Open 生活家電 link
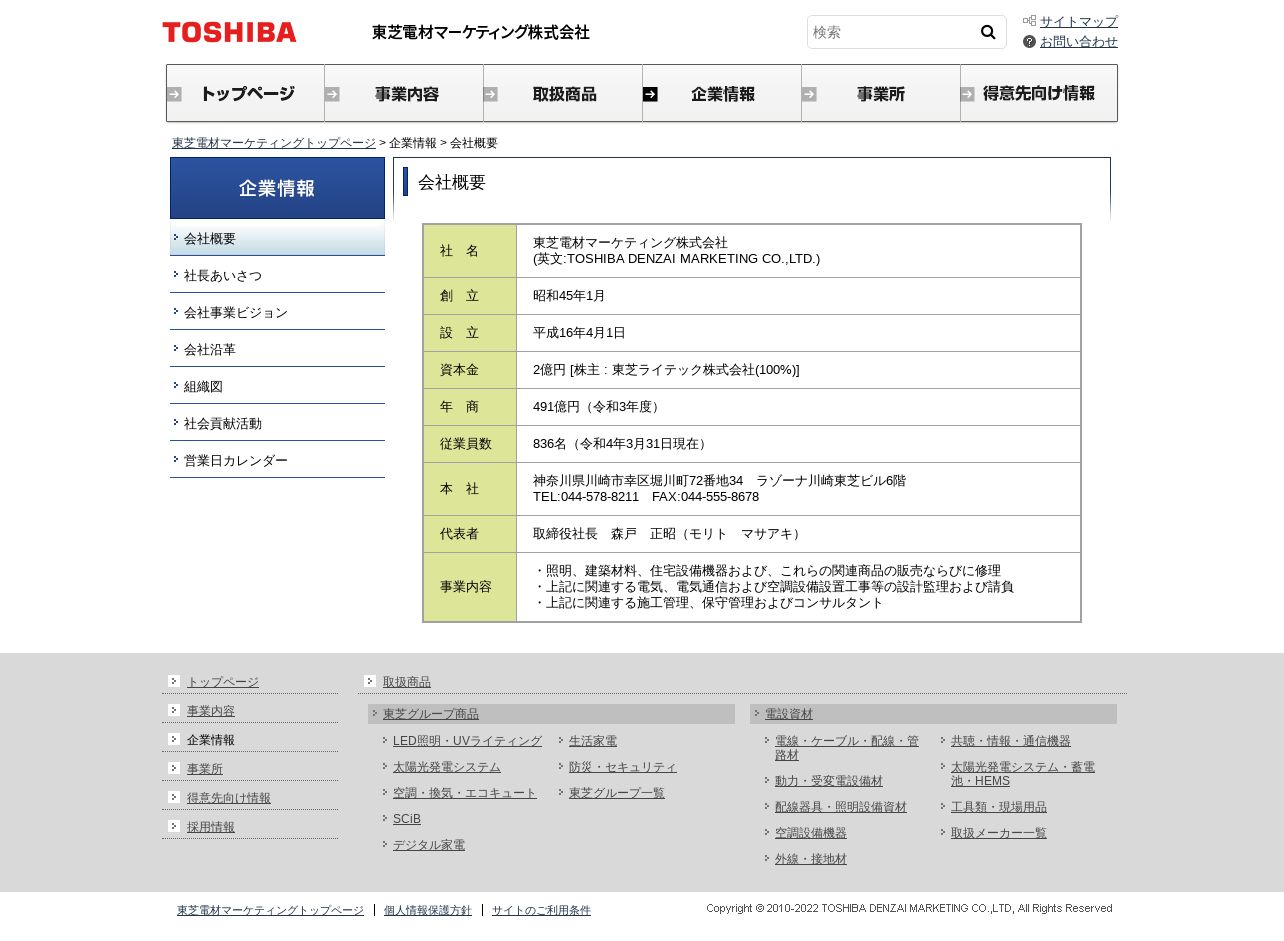1284x941 pixels. click(593, 741)
